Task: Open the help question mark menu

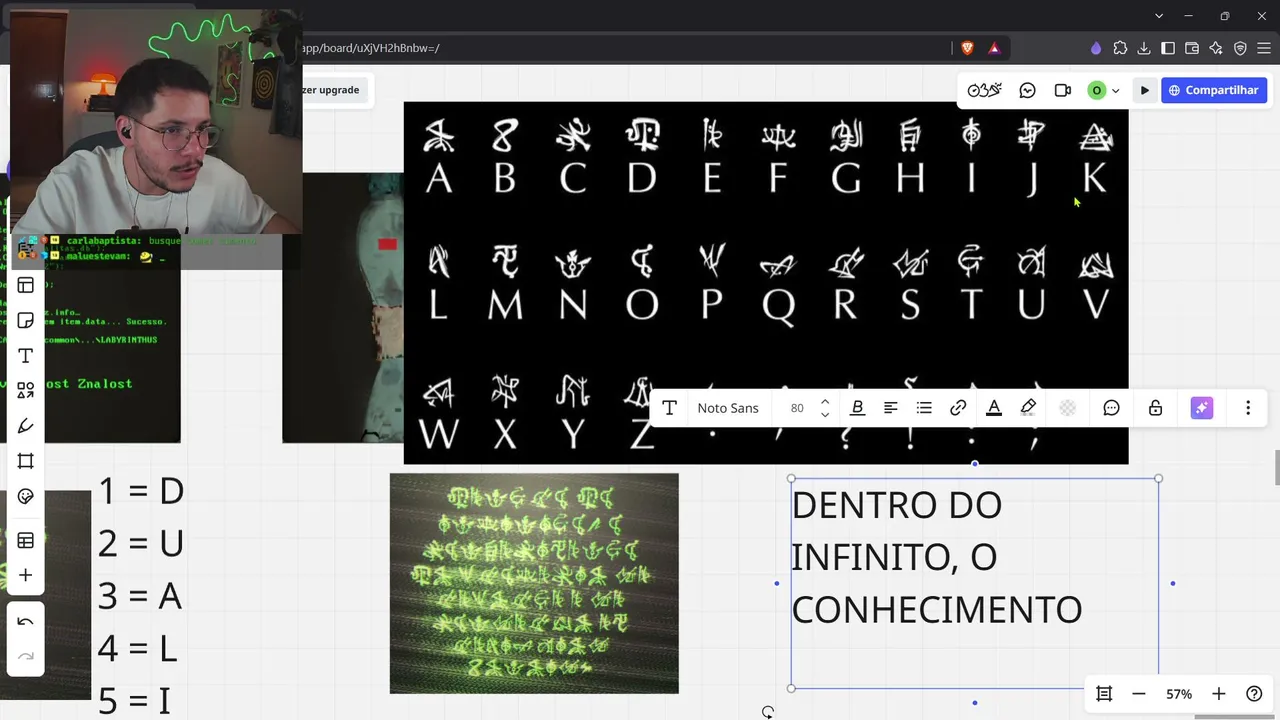Action: point(1254,694)
